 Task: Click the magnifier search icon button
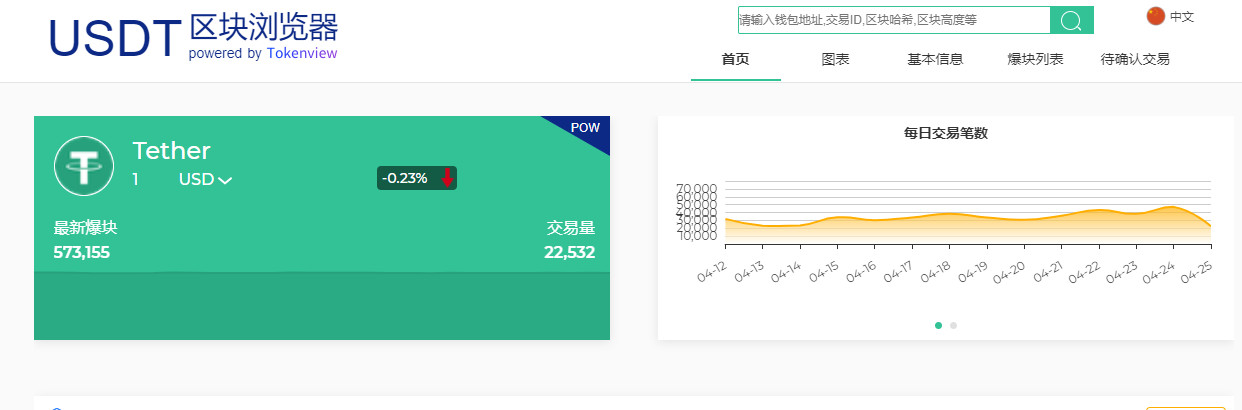(1072, 20)
